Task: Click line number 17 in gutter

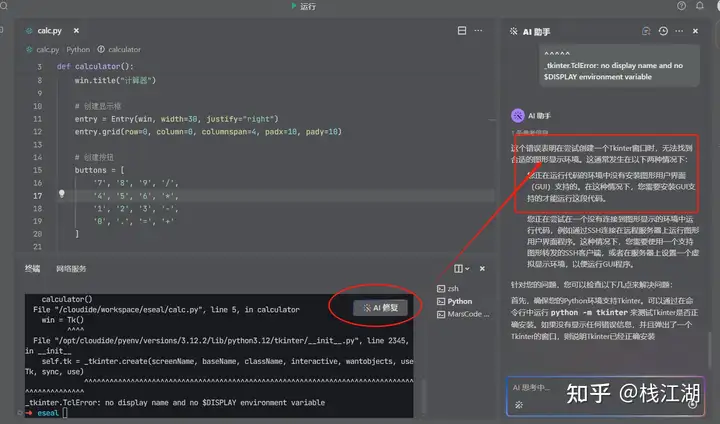Action: pos(38,196)
